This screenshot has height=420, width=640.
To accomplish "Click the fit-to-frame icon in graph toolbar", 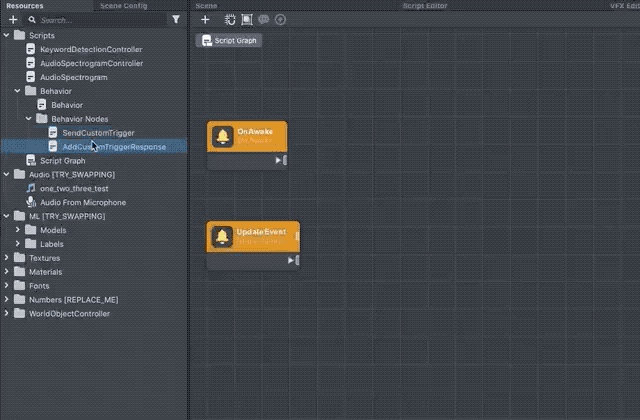I will click(x=247, y=19).
